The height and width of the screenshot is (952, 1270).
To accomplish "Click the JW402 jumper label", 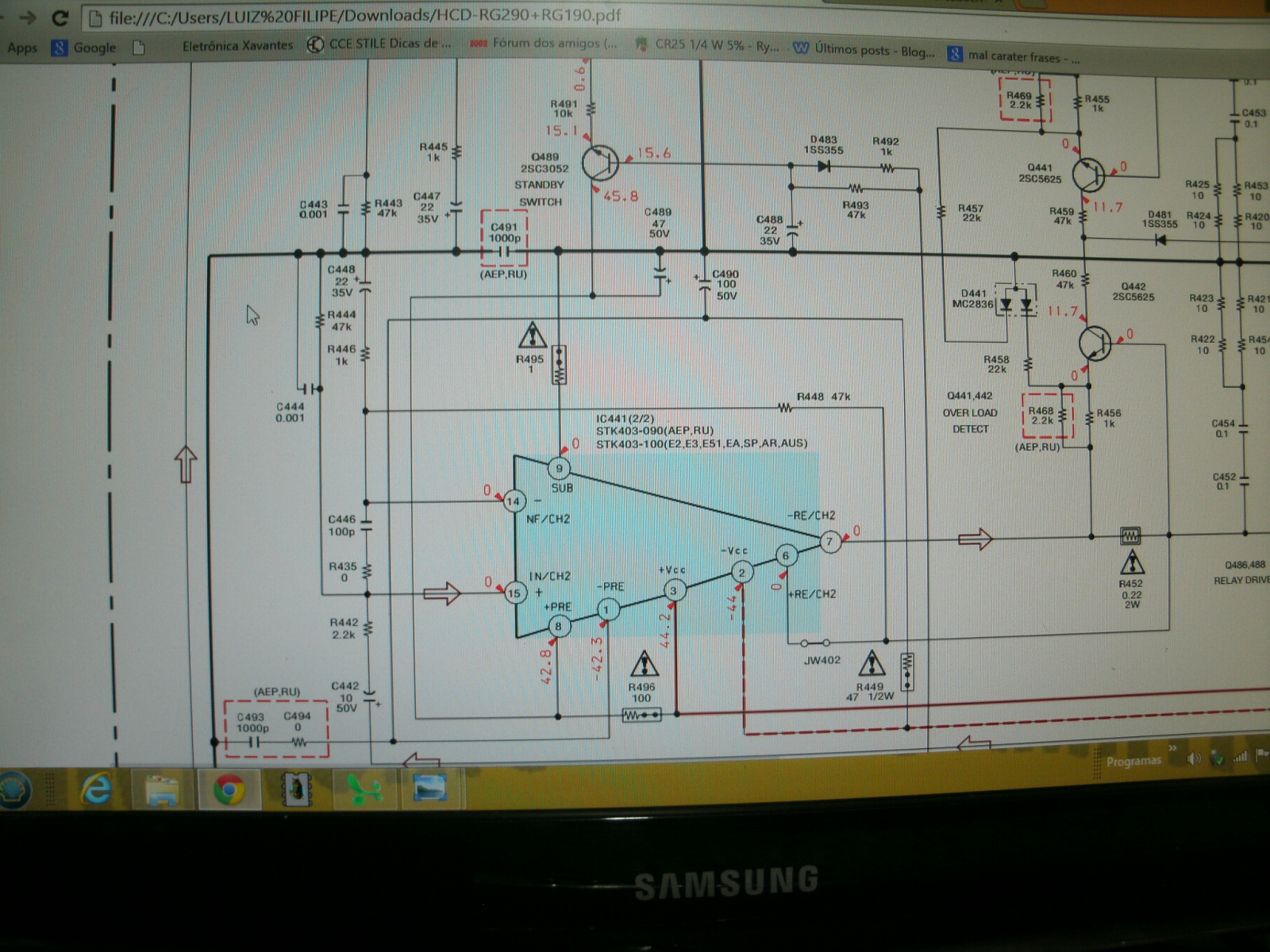I will (x=822, y=660).
